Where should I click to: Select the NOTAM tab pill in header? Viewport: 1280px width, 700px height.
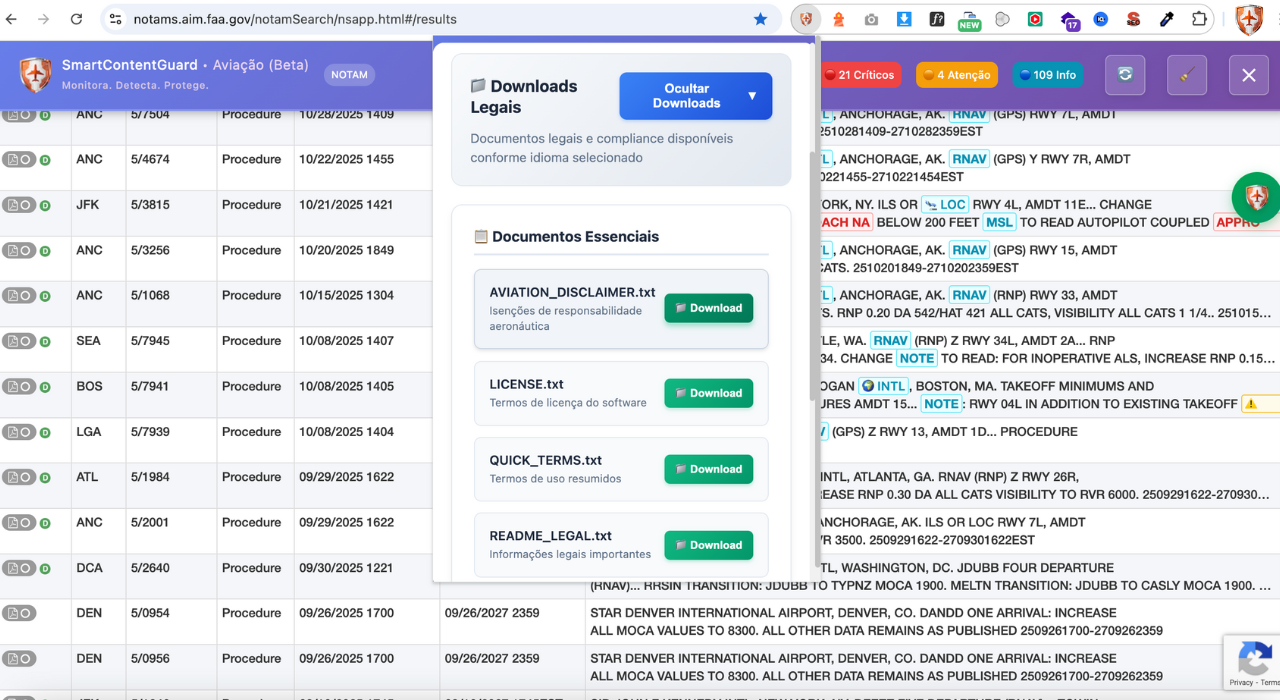[x=349, y=74]
